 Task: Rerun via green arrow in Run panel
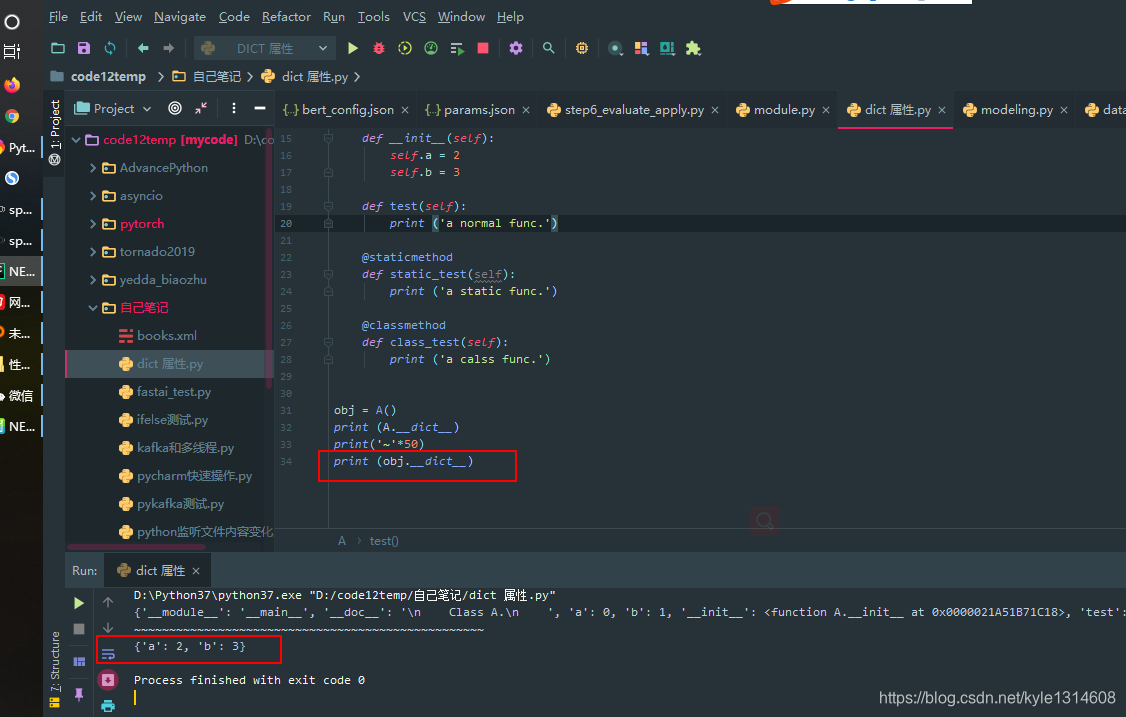[x=79, y=603]
